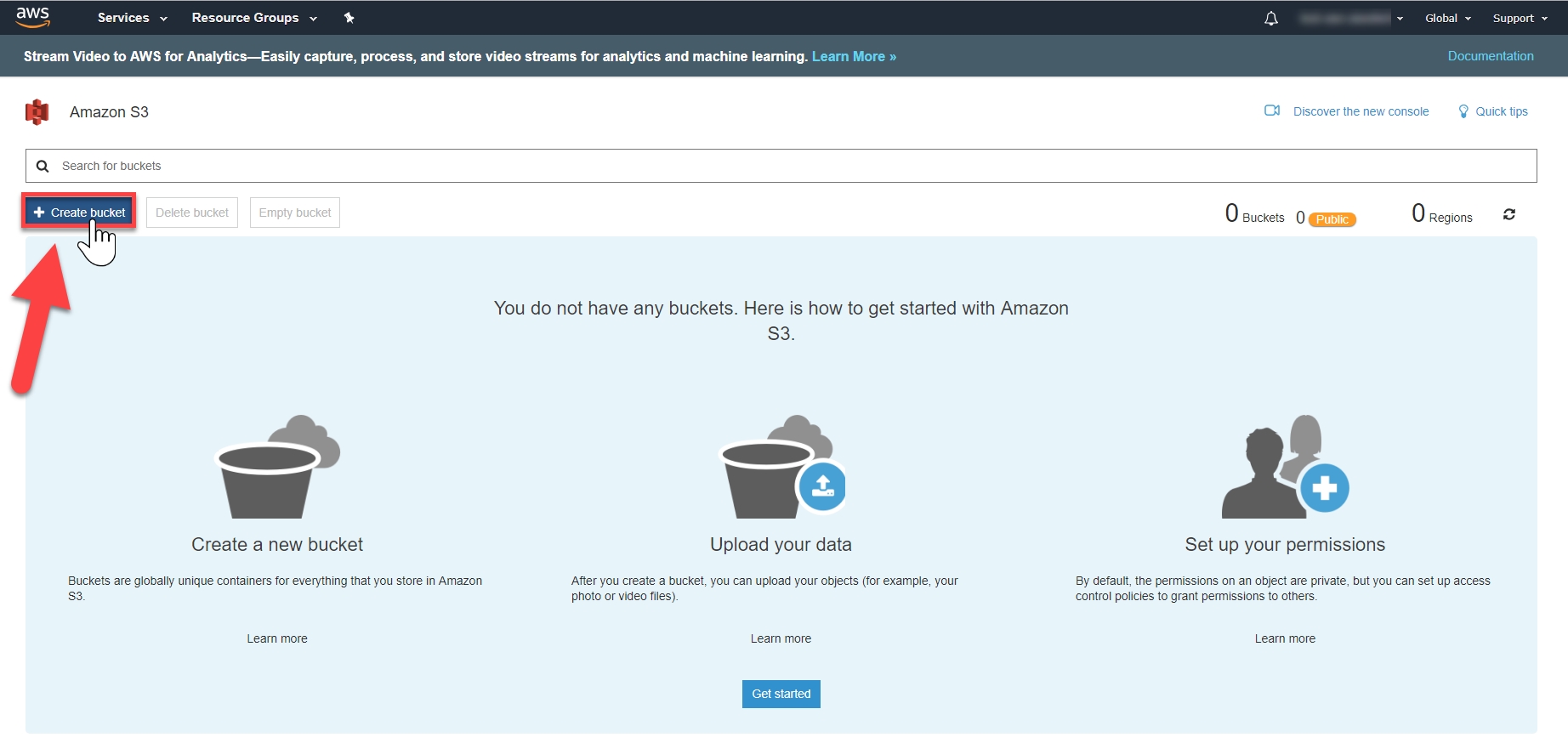Open the Global region dropdown
The width and height of the screenshot is (1568, 743).
(x=1447, y=18)
